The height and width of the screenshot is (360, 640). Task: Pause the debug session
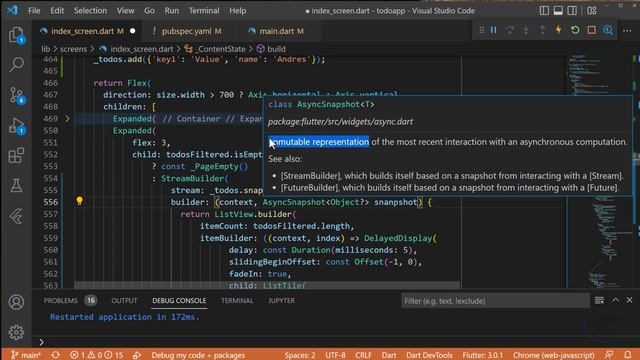(493, 30)
